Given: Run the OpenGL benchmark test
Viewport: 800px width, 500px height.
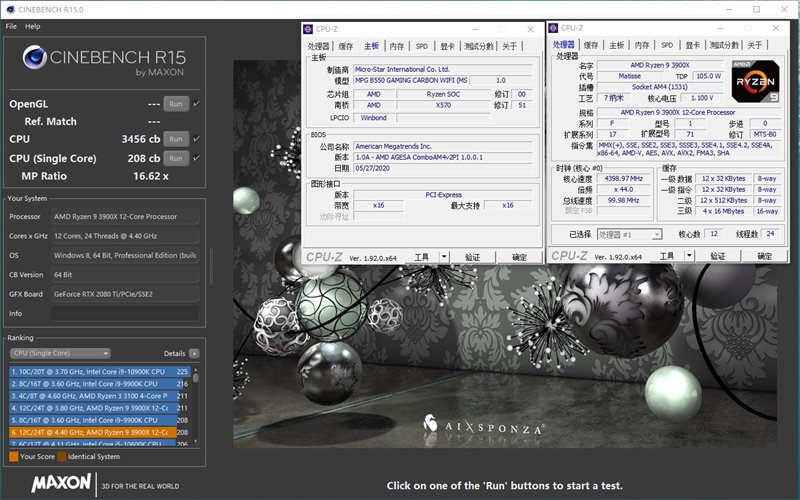Looking at the screenshot, I should 176,104.
